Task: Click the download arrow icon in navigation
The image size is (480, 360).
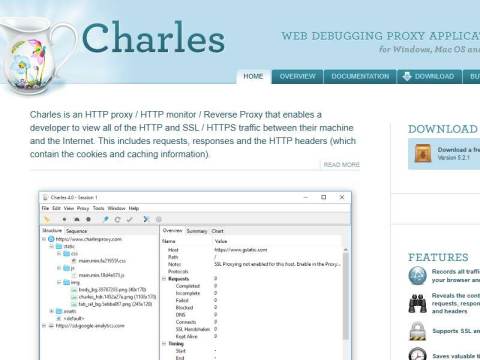Action: [x=407, y=76]
